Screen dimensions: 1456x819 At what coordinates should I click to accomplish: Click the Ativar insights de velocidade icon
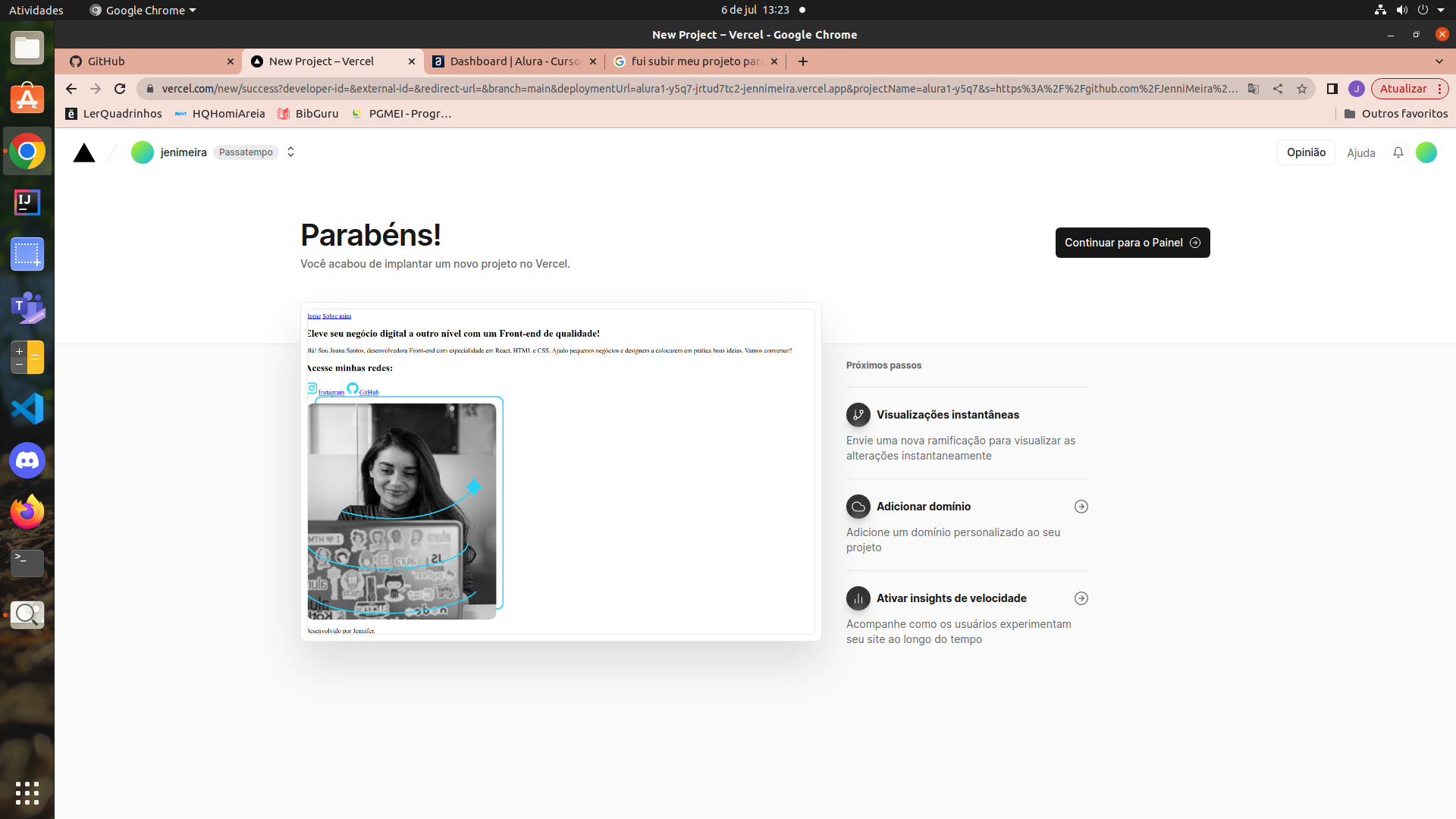tap(857, 597)
